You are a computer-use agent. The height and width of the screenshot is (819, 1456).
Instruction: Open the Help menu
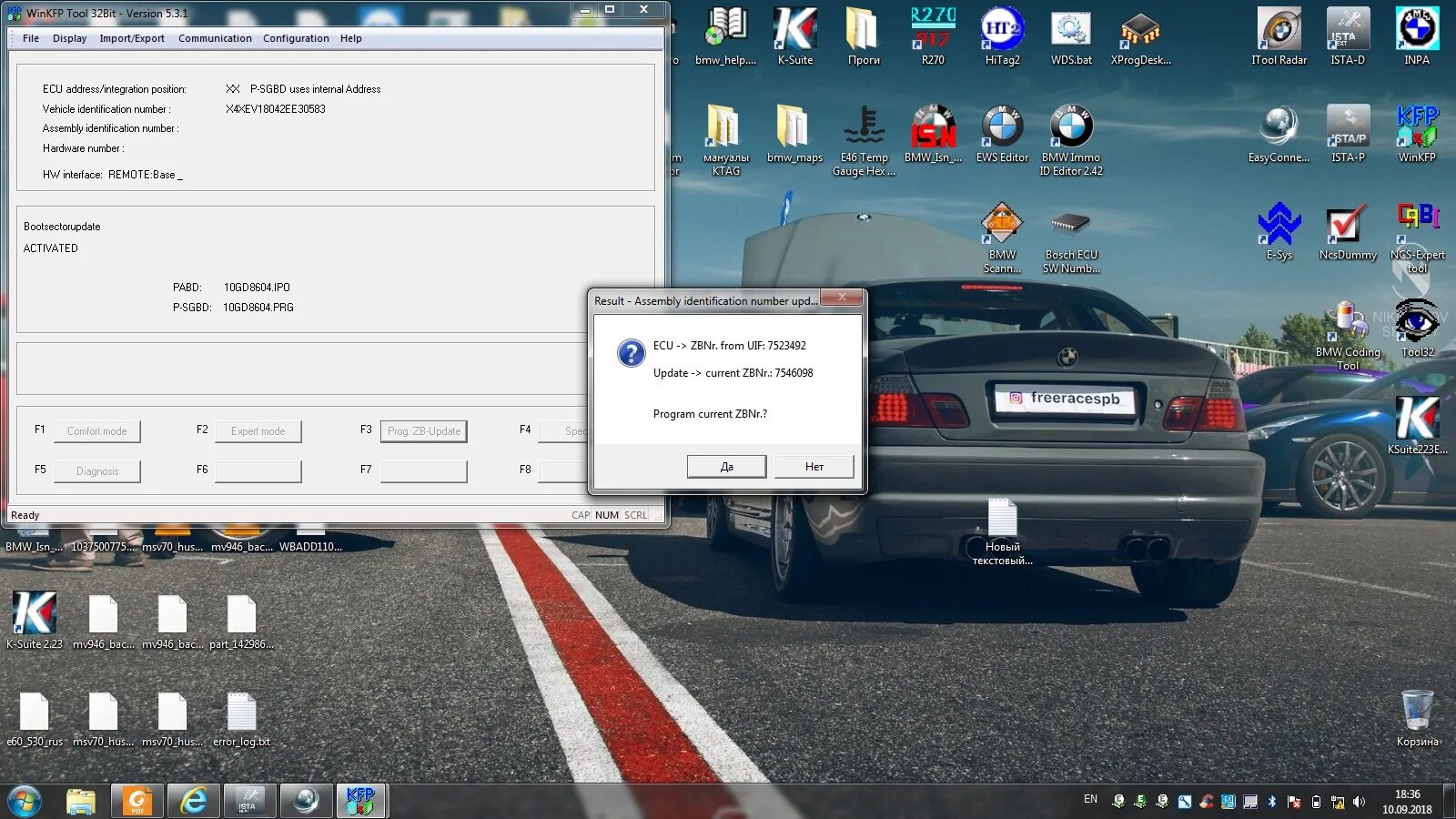pos(350,38)
